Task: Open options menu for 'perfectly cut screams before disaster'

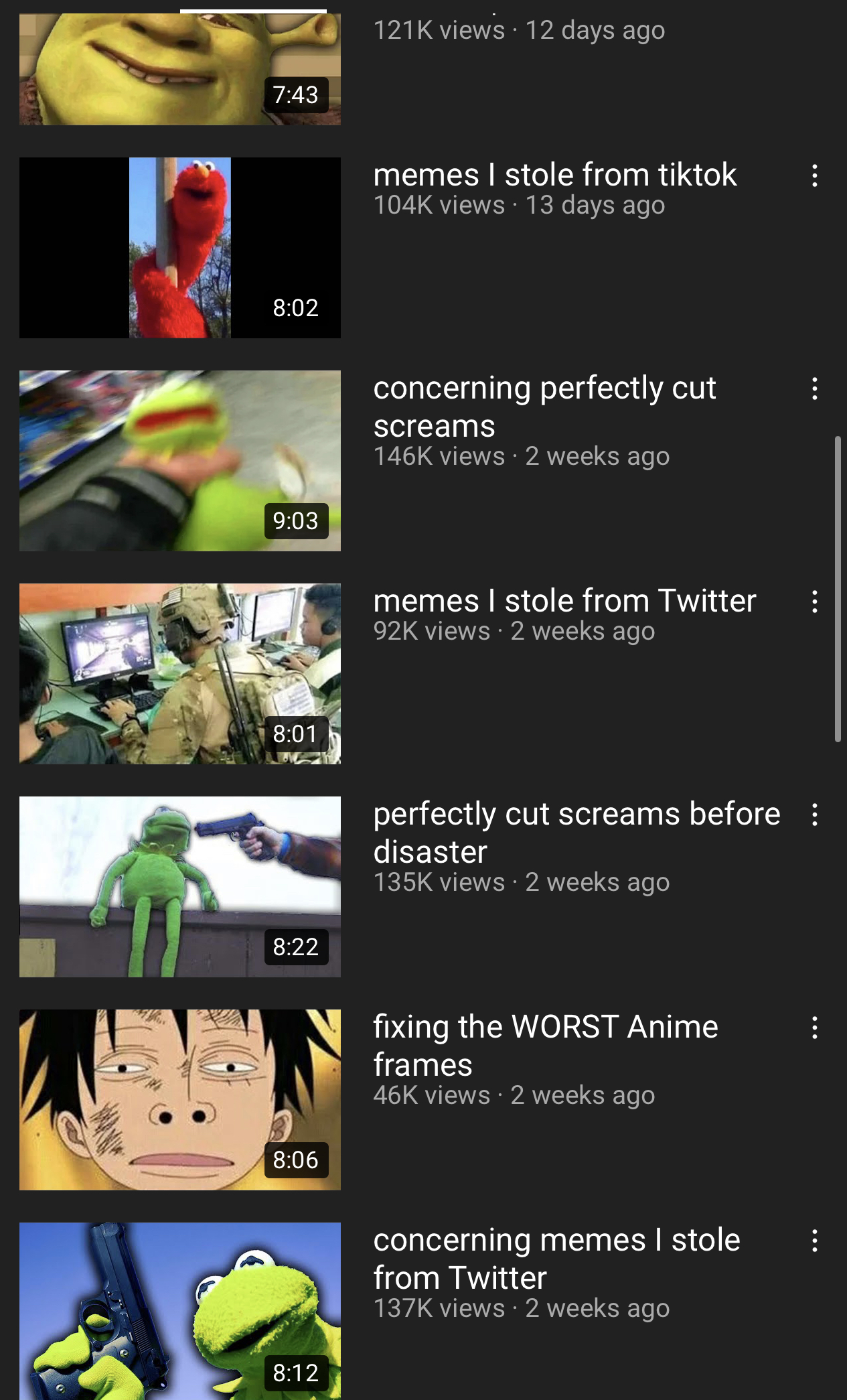Action: coord(814,815)
